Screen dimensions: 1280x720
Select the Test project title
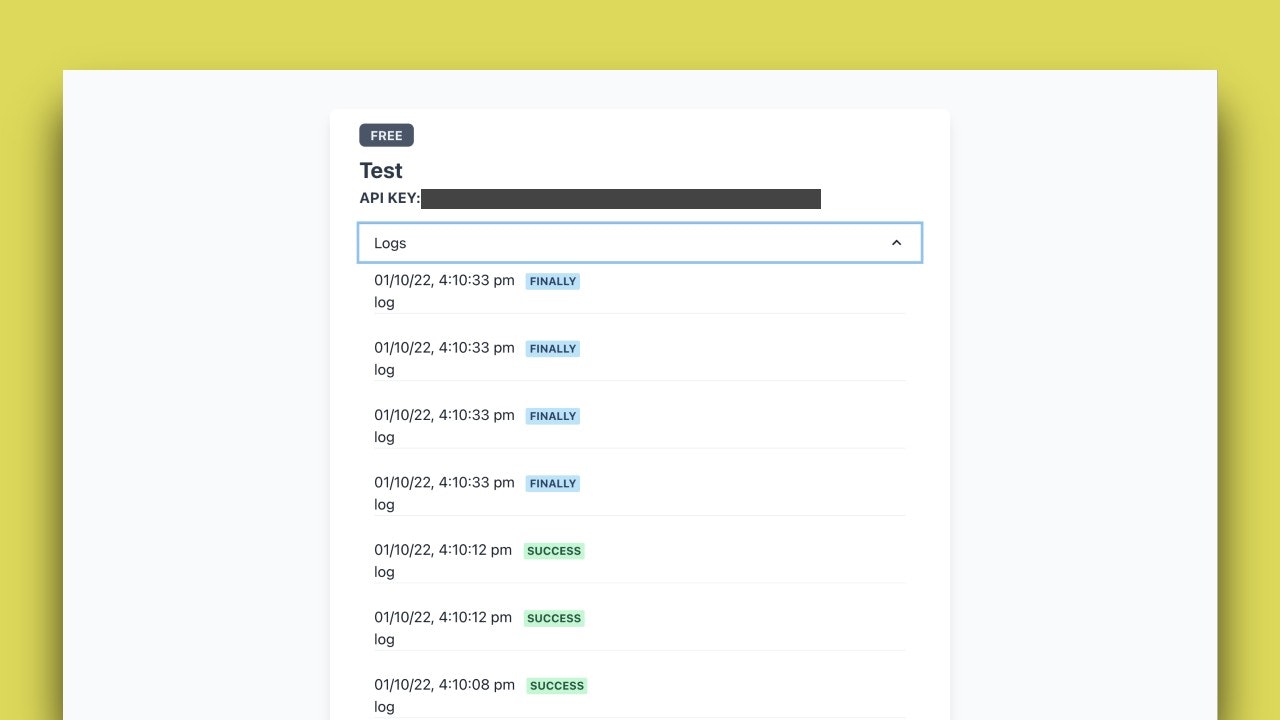point(381,170)
